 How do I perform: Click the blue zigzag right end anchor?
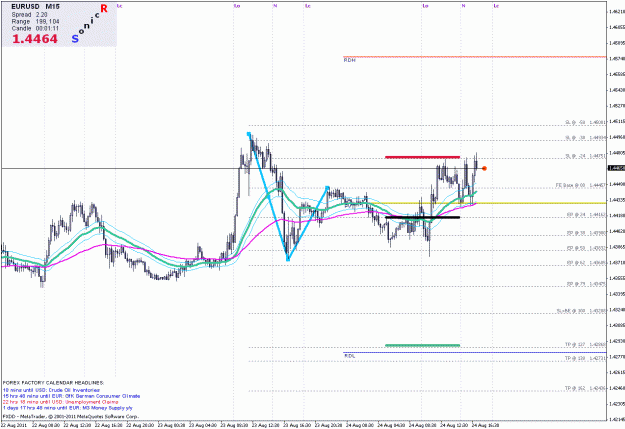click(327, 187)
